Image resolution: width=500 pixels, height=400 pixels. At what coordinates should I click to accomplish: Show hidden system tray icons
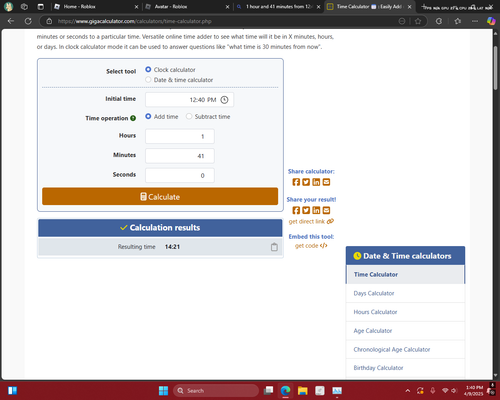[407, 390]
